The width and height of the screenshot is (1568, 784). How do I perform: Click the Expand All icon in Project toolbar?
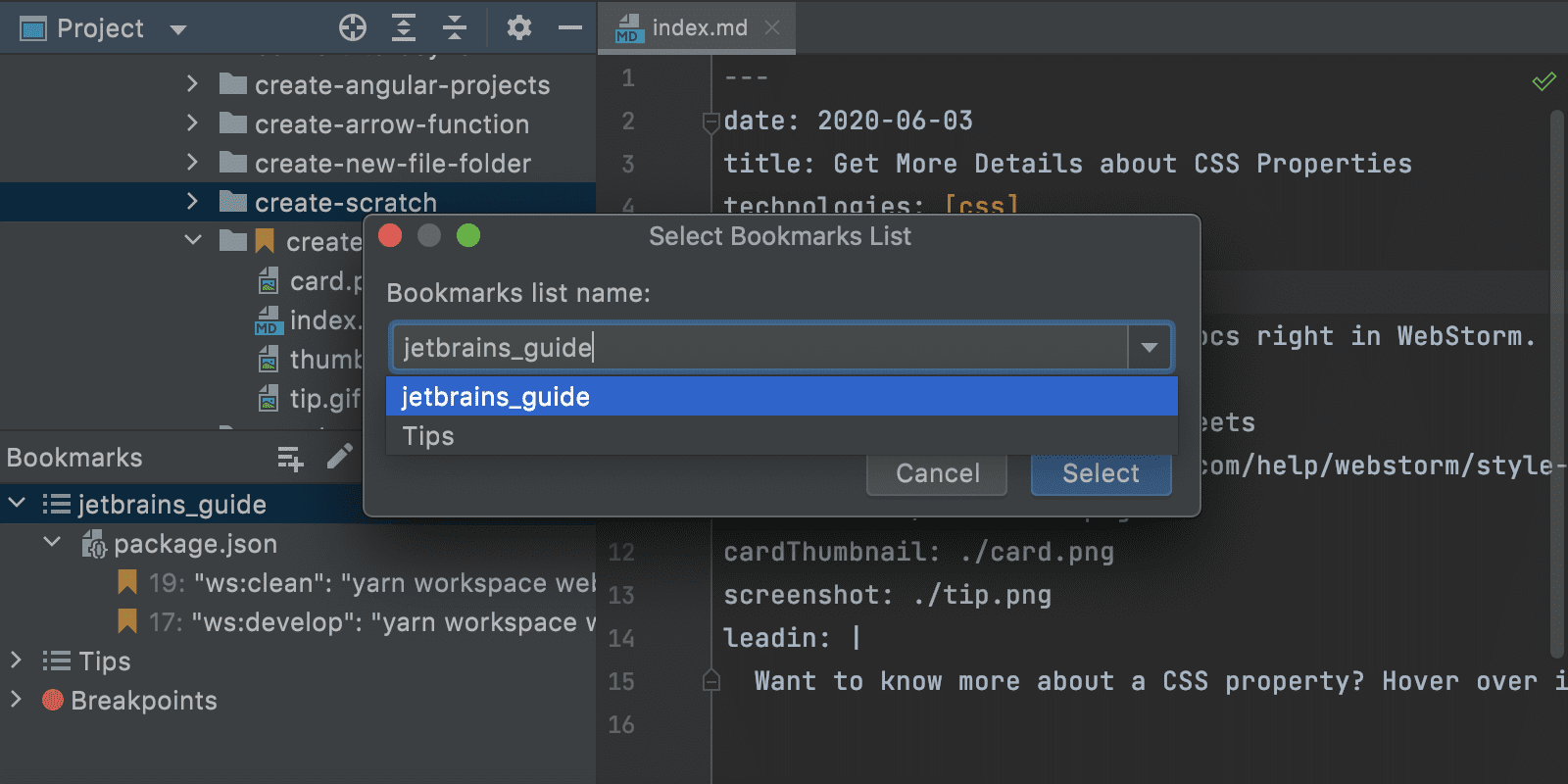coord(404,27)
